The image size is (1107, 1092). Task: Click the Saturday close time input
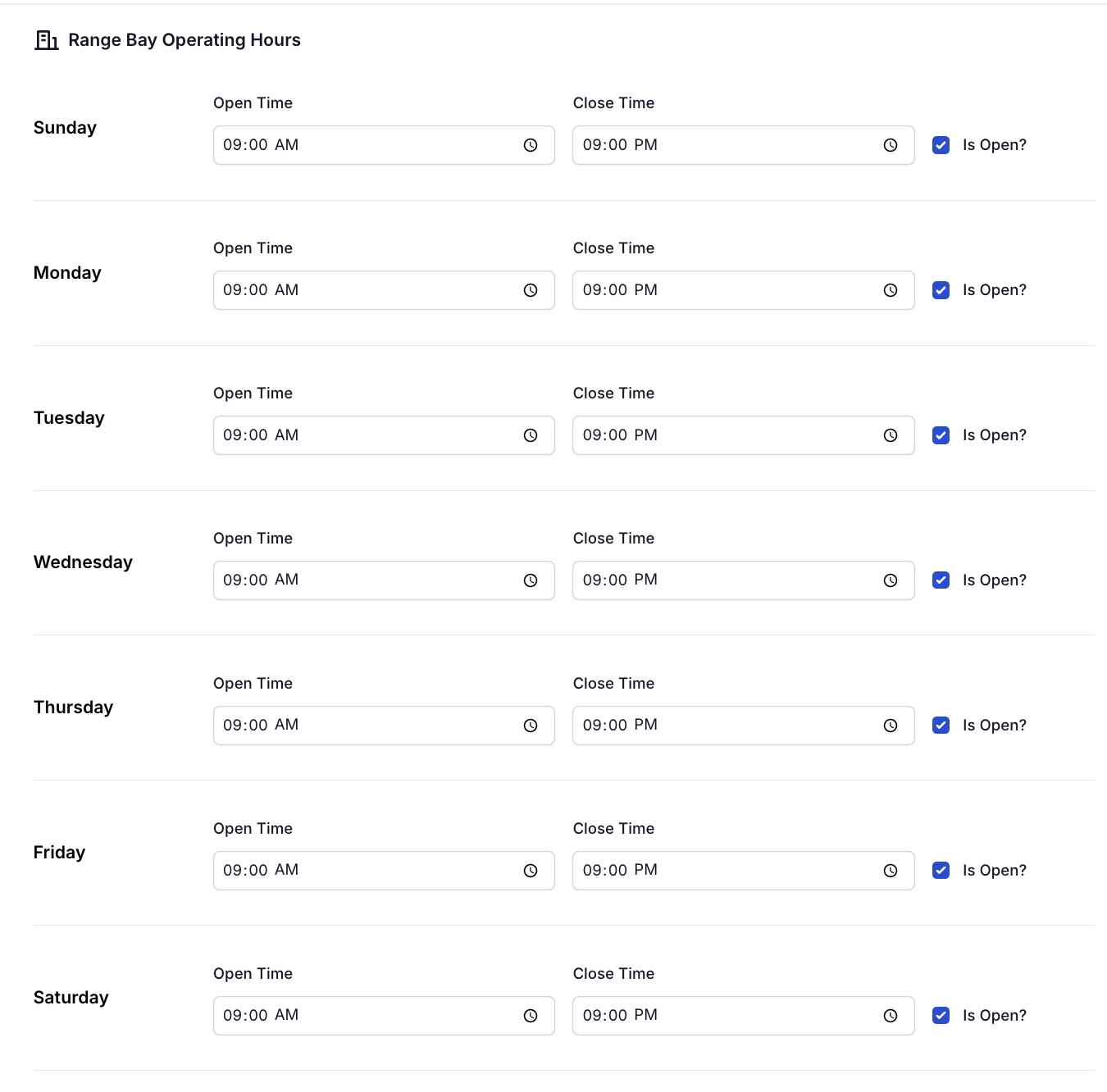point(744,1016)
